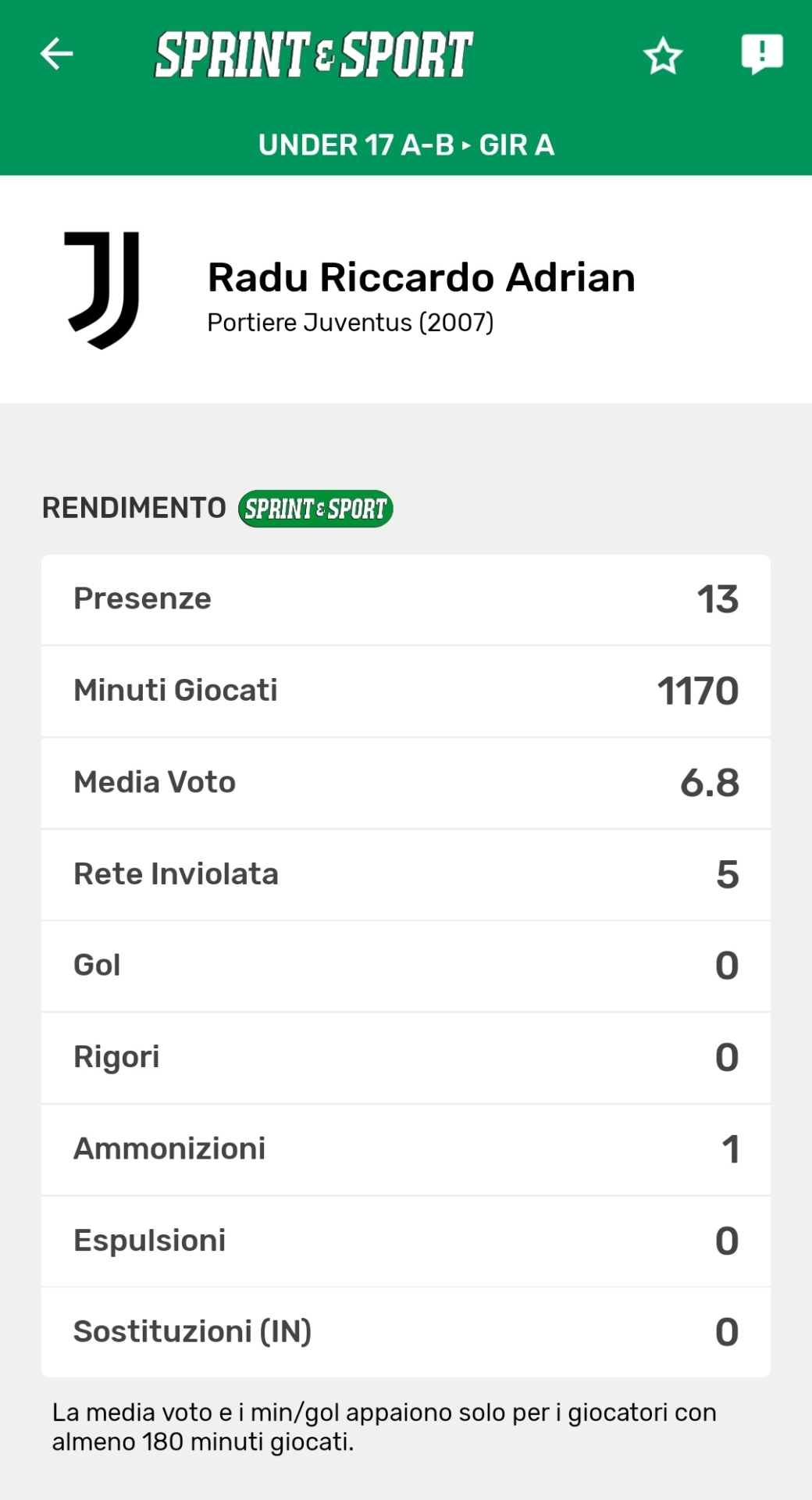This screenshot has height=1500, width=812.
Task: Select the Ammonizioni row
Action: coord(406,1149)
